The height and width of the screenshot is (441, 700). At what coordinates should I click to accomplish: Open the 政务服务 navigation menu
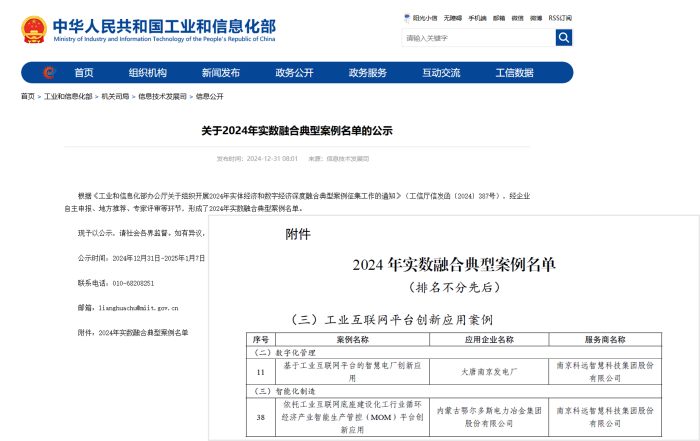pyautogui.click(x=367, y=73)
